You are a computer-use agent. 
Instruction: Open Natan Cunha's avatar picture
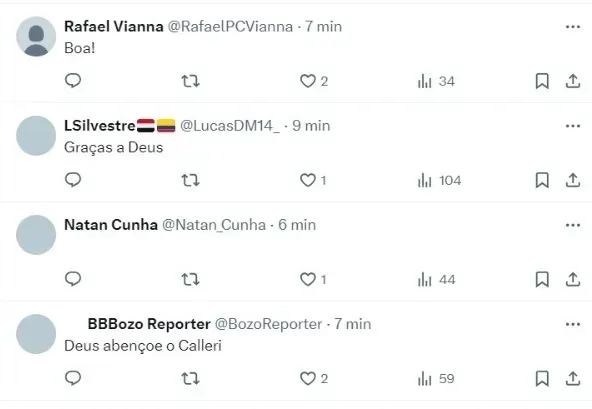coord(36,235)
